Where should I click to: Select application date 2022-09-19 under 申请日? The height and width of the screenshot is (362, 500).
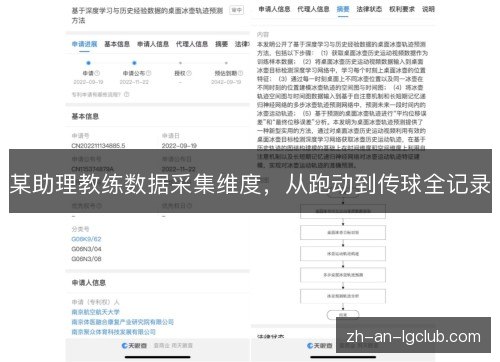(179, 146)
